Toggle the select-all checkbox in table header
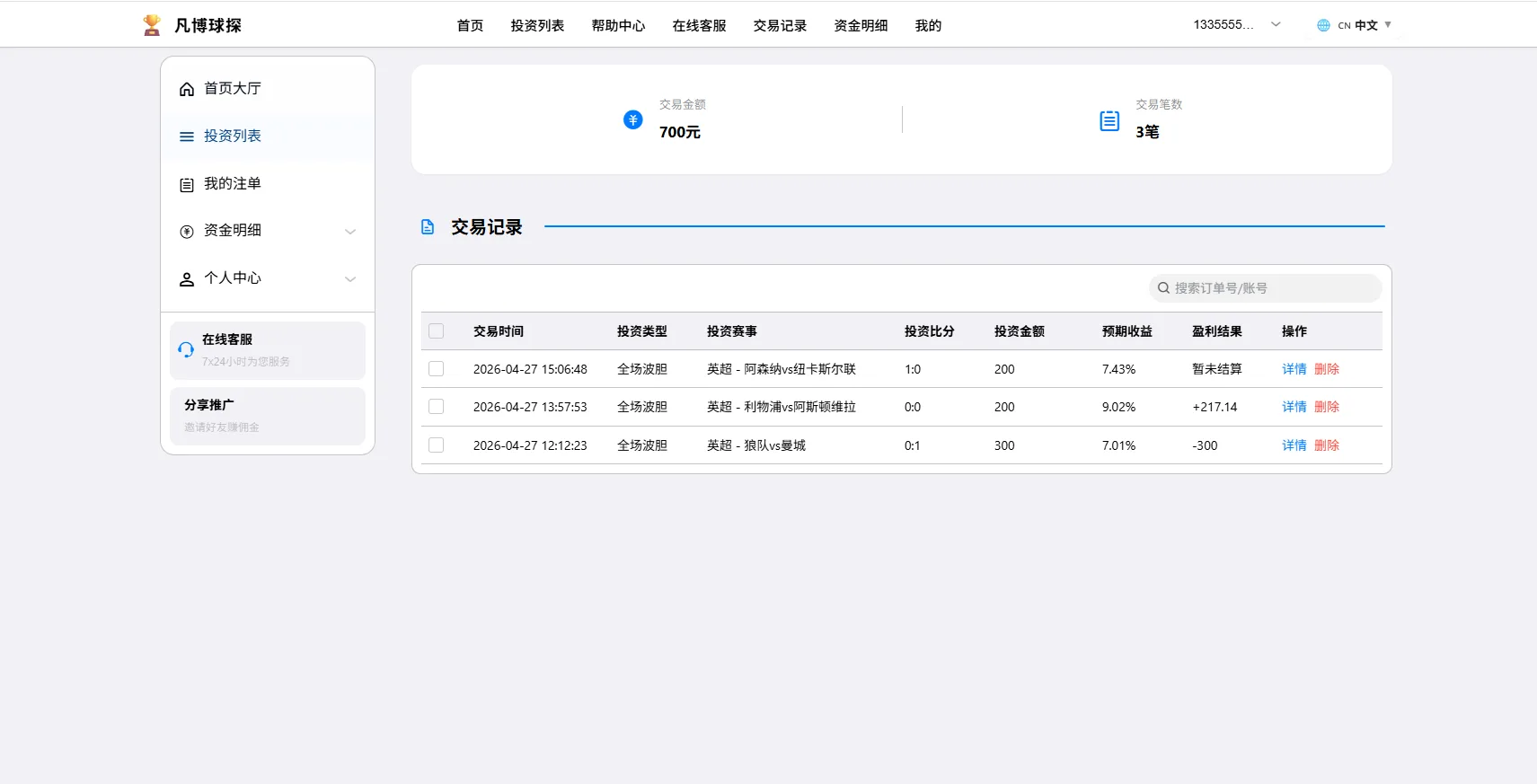 pos(437,331)
